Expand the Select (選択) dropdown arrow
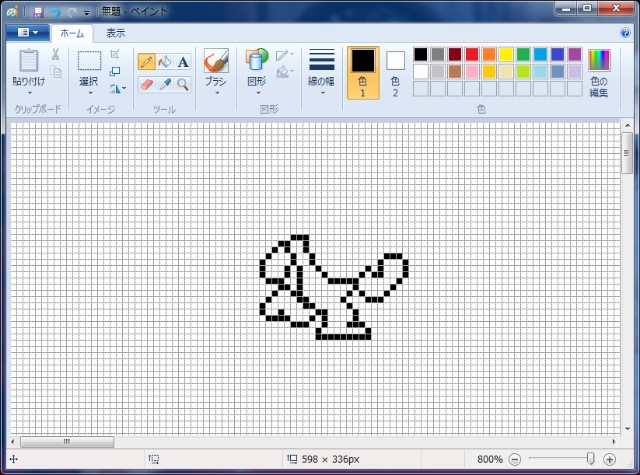640x475 pixels. pyautogui.click(x=90, y=93)
